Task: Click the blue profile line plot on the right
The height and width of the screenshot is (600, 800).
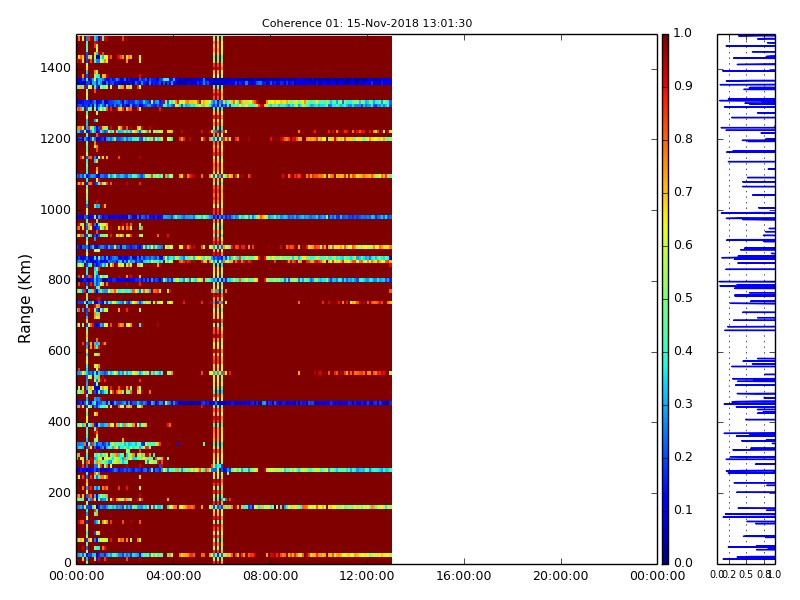Action: coord(746,299)
